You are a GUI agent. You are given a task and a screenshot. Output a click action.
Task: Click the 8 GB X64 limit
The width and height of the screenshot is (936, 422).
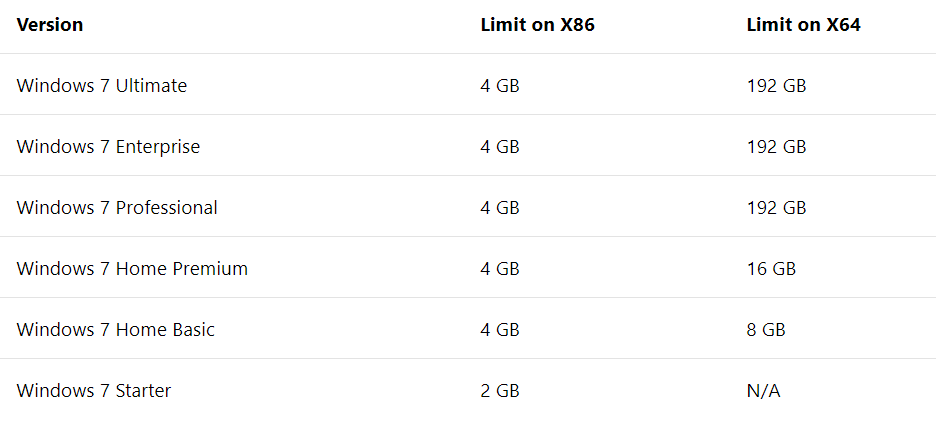coord(766,329)
